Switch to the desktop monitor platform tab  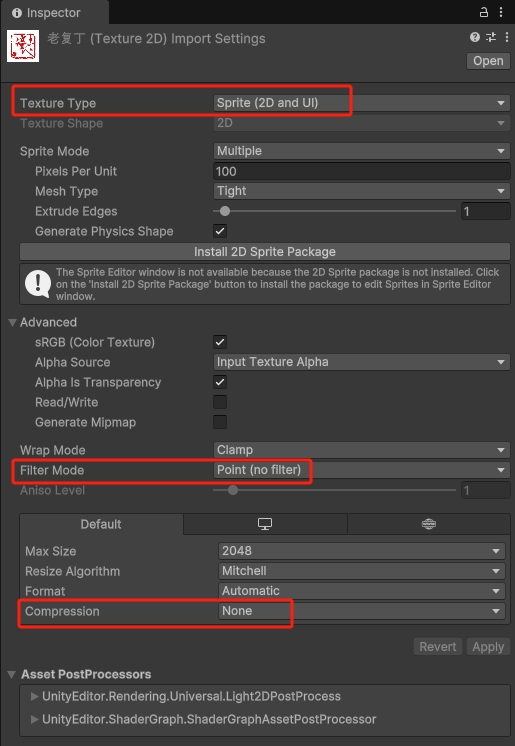265,524
